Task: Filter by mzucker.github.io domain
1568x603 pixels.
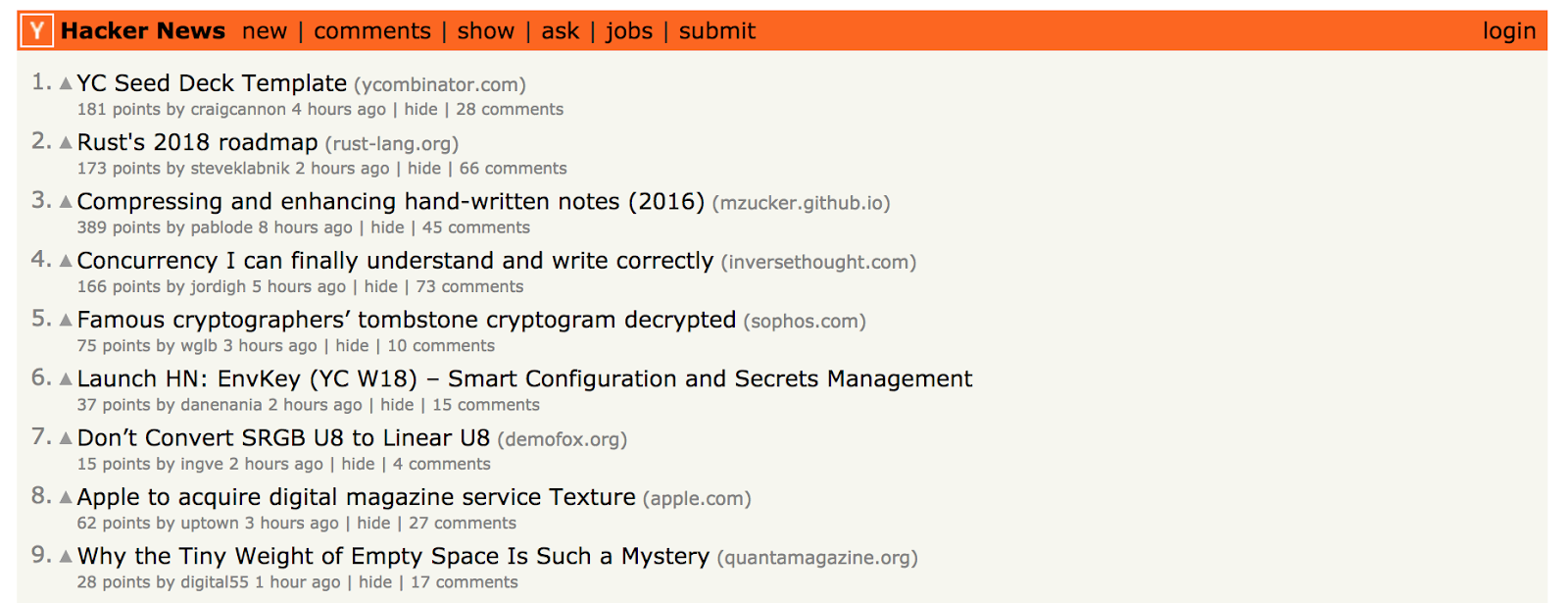Action: (x=802, y=203)
